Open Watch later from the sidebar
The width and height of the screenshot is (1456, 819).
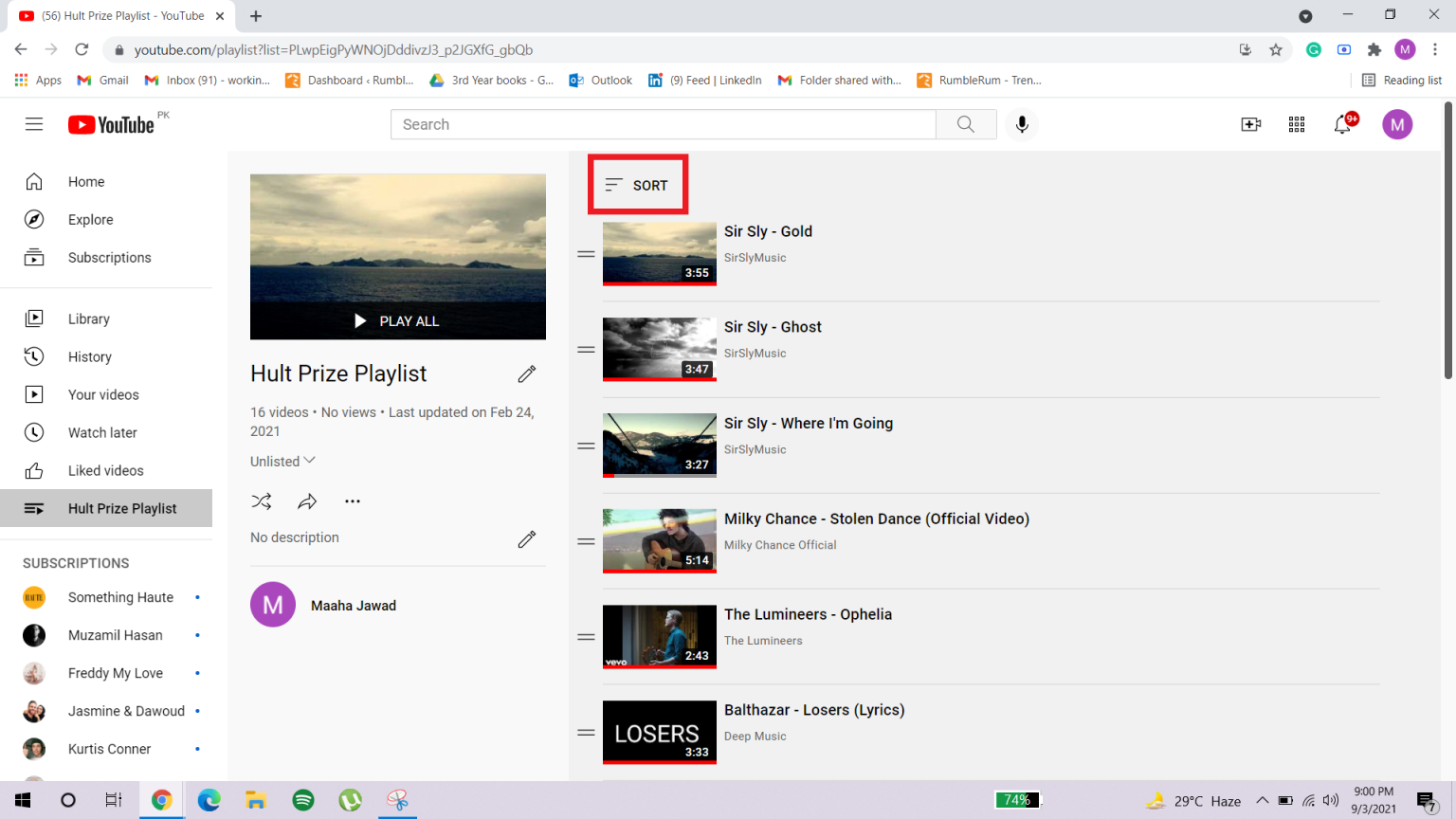(x=101, y=432)
